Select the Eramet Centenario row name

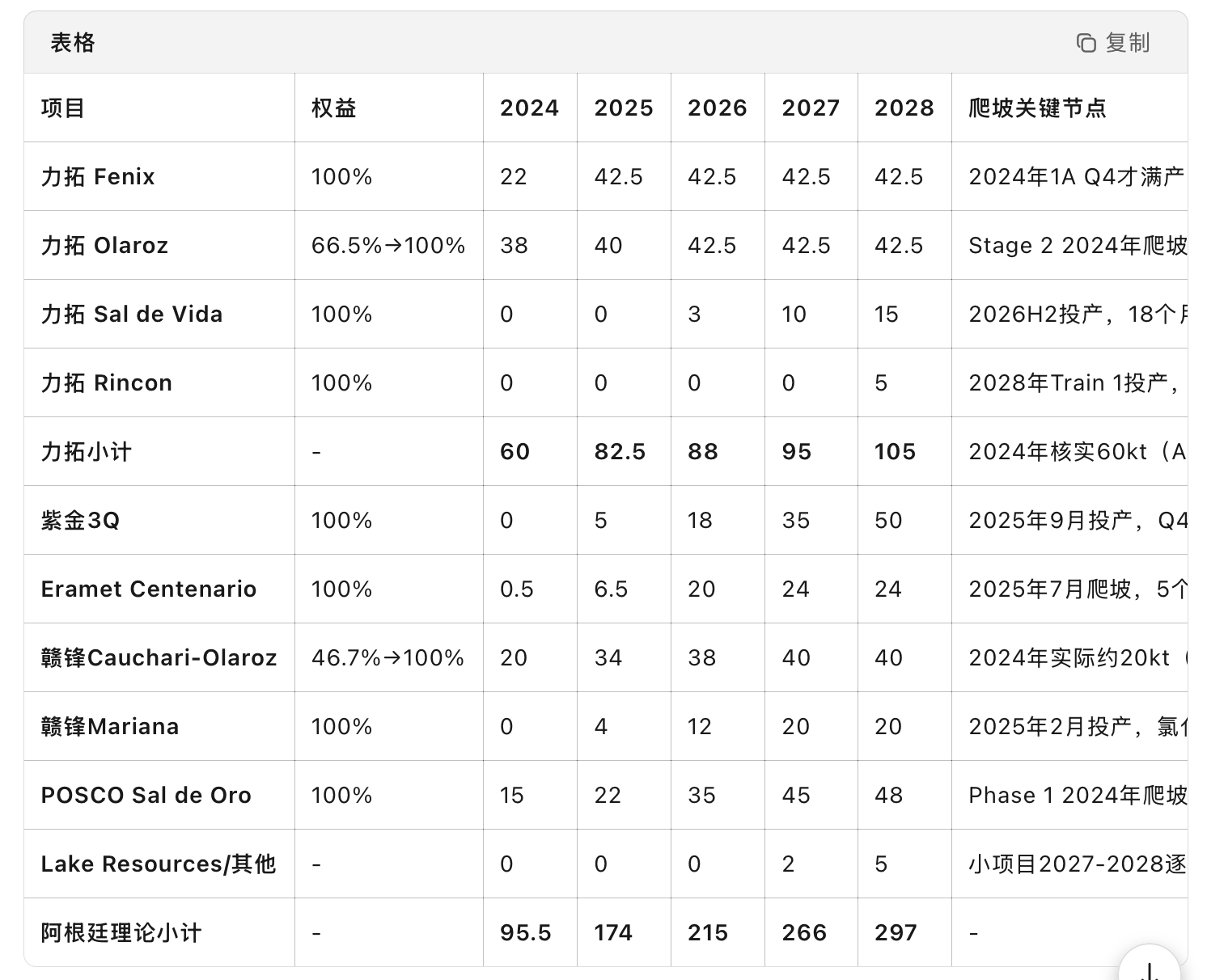click(x=149, y=589)
